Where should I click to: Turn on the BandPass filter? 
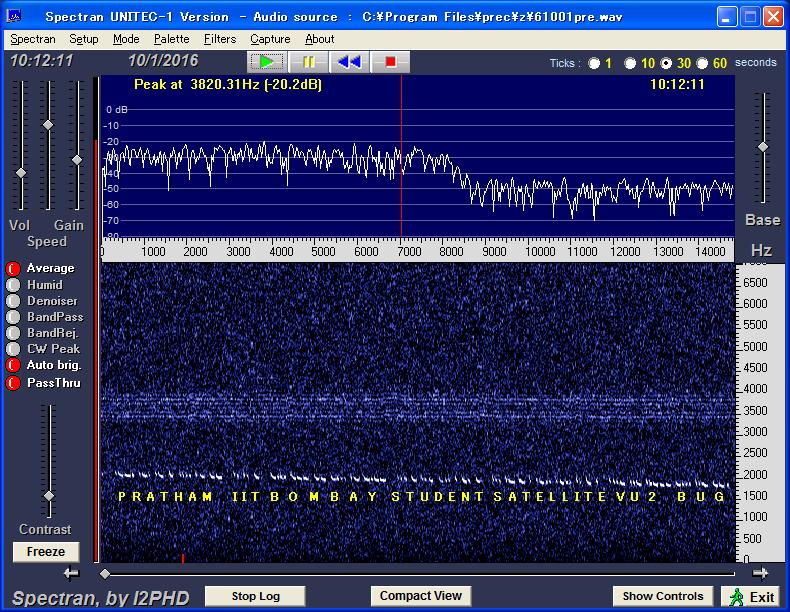tap(13, 317)
